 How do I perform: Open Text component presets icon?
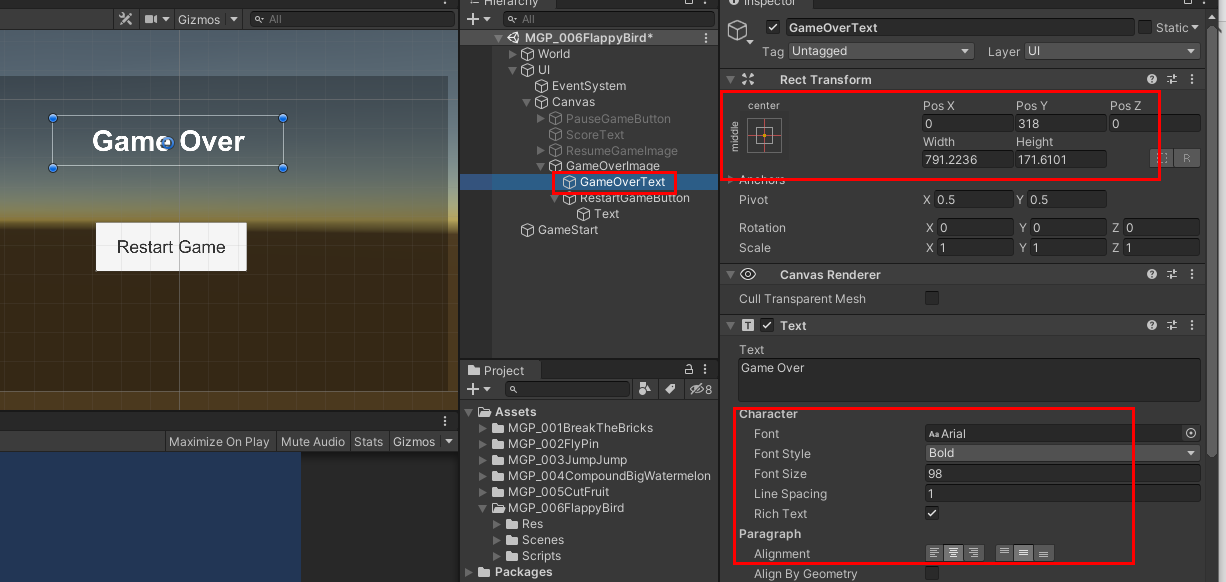[1173, 325]
